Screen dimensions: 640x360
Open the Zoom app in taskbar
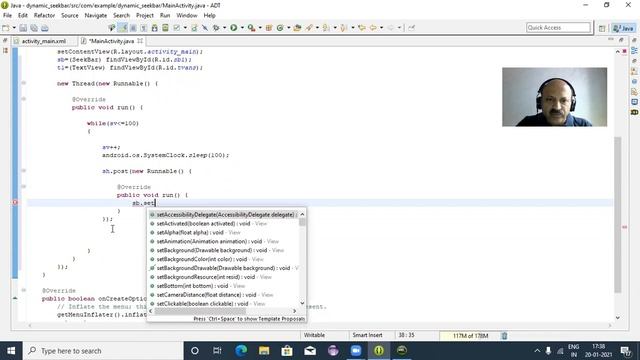click(356, 351)
